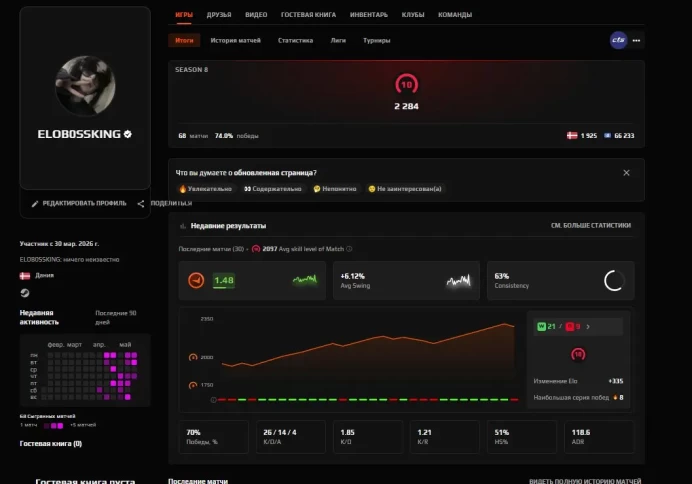Open the Статистика sub-tab
Image resolution: width=692 pixels, height=484 pixels.
[x=295, y=40]
